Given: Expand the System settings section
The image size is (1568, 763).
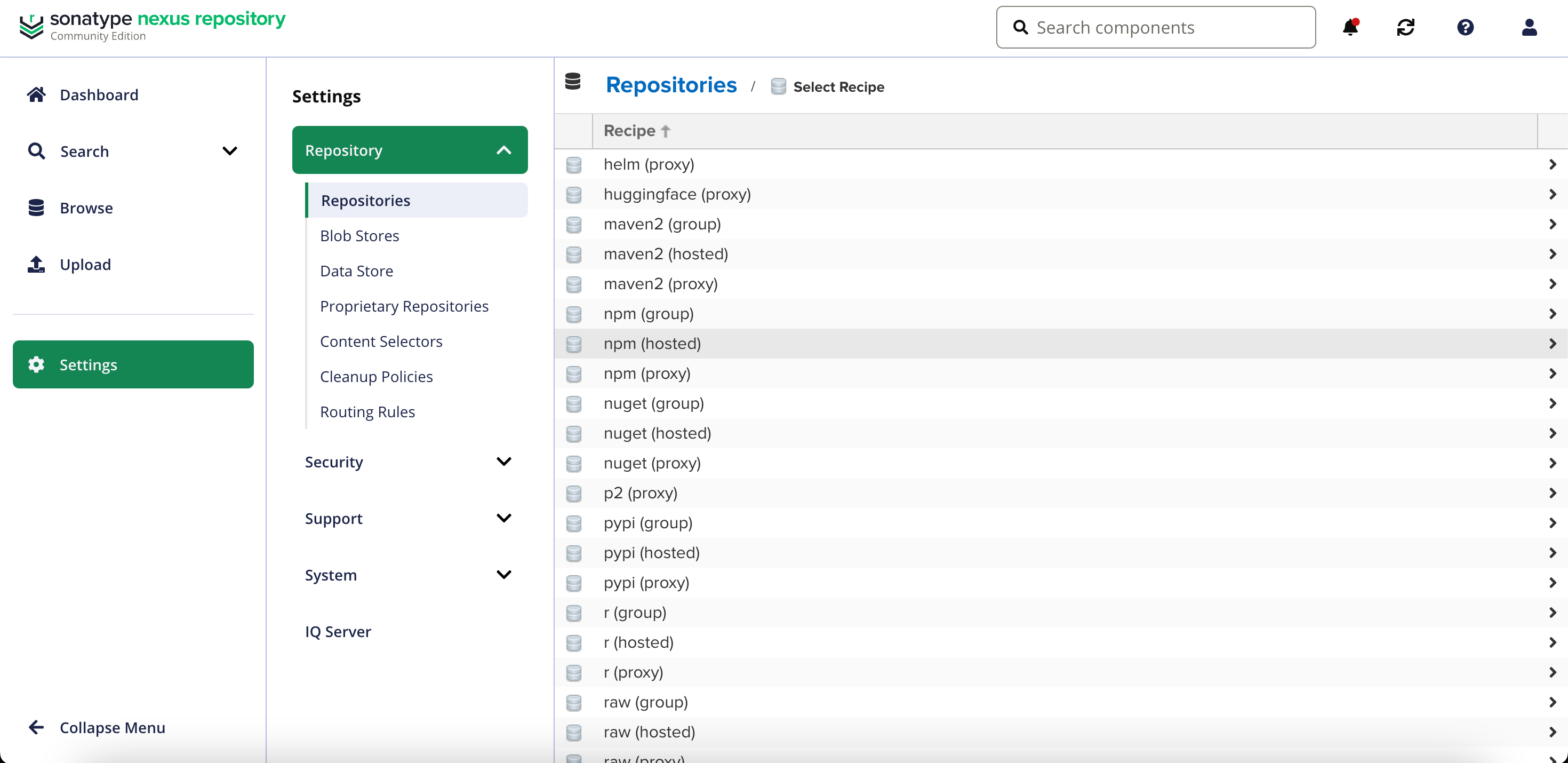Looking at the screenshot, I should (x=503, y=575).
